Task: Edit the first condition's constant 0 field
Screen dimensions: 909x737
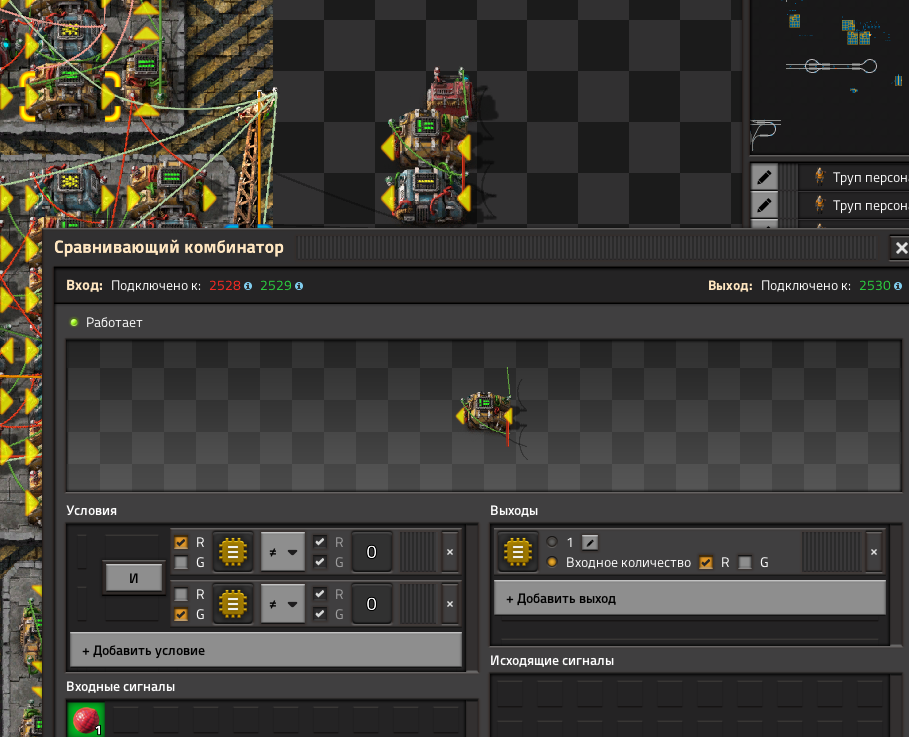Action: pyautogui.click(x=372, y=551)
